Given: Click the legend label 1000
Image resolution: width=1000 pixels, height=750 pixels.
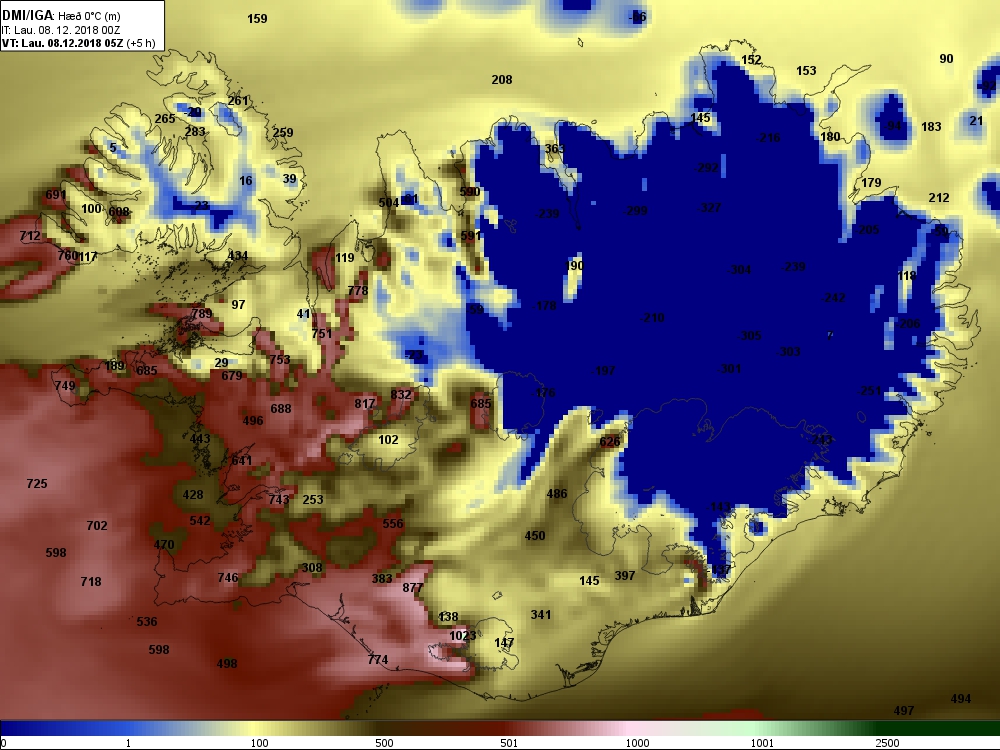Looking at the screenshot, I should click(637, 743).
